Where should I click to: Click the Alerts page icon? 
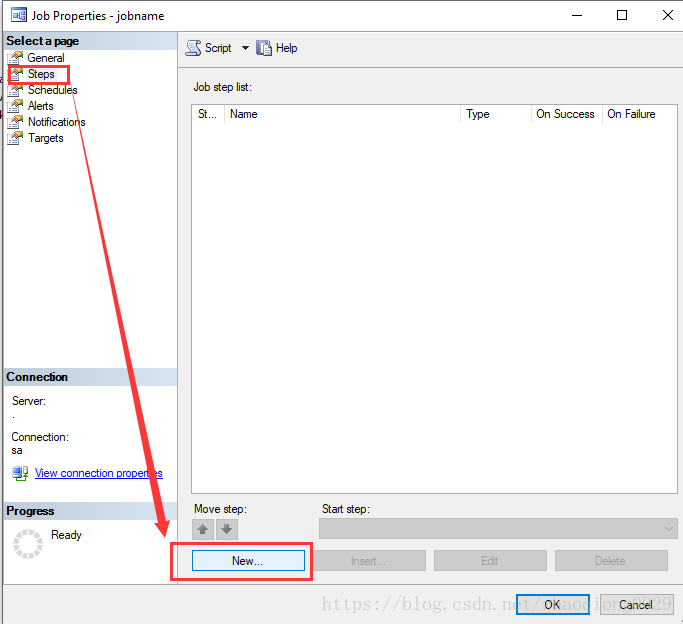[15, 106]
